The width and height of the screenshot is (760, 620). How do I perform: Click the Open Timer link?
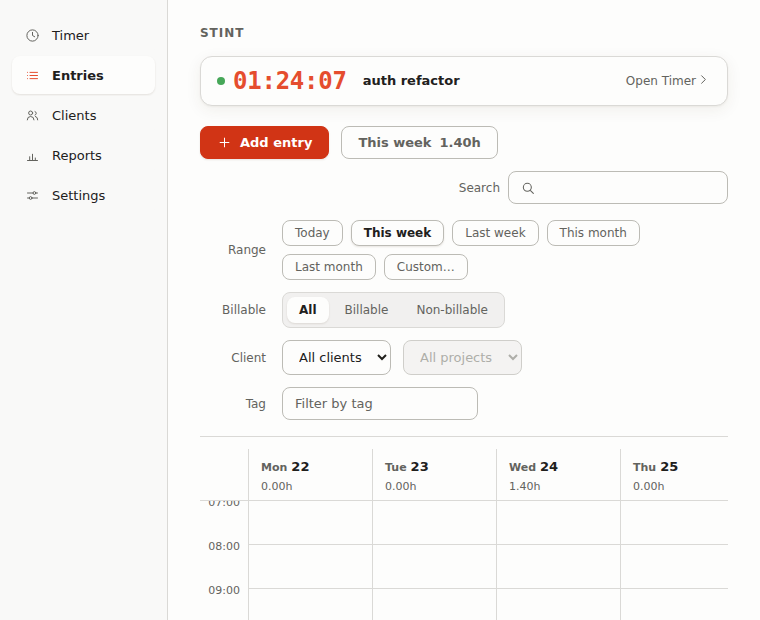coord(666,80)
